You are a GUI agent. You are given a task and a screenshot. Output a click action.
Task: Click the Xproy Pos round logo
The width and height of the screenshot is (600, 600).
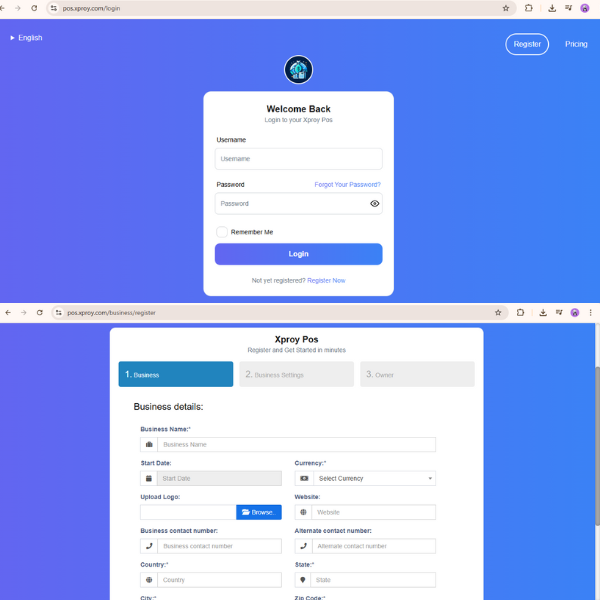click(x=298, y=70)
